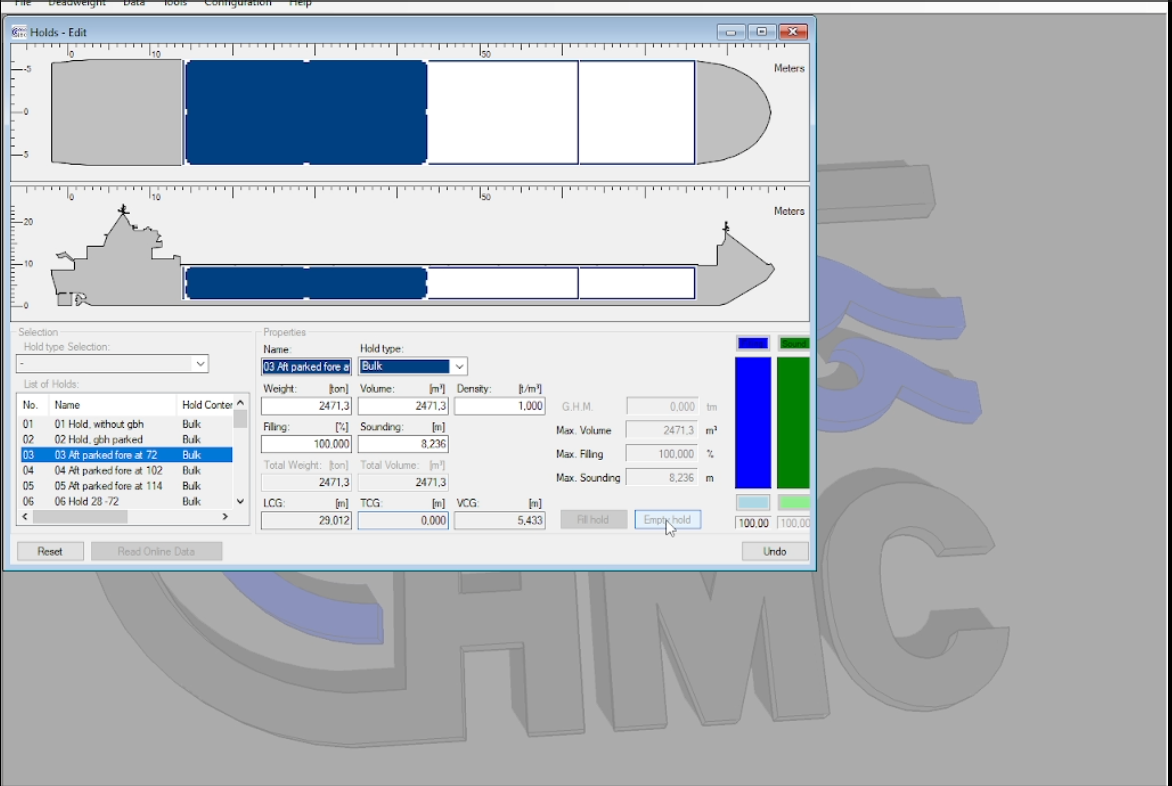The width and height of the screenshot is (1172, 786).
Task: Click the Read Online Data button
Action: 156,551
